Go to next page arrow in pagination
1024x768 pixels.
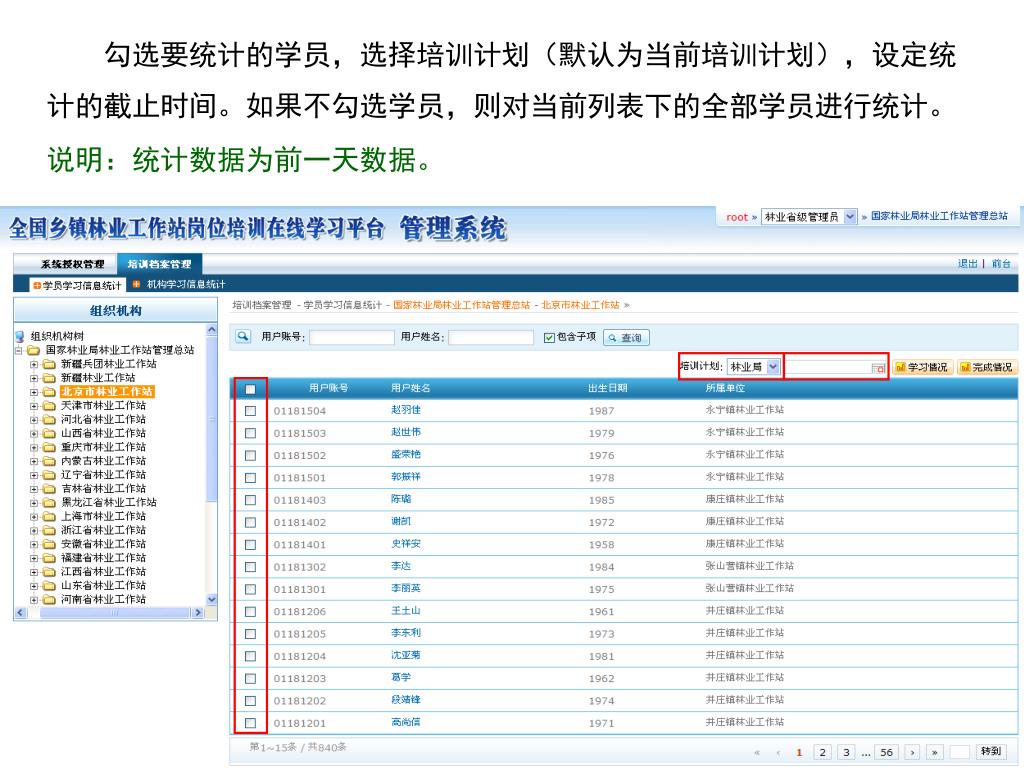point(911,752)
